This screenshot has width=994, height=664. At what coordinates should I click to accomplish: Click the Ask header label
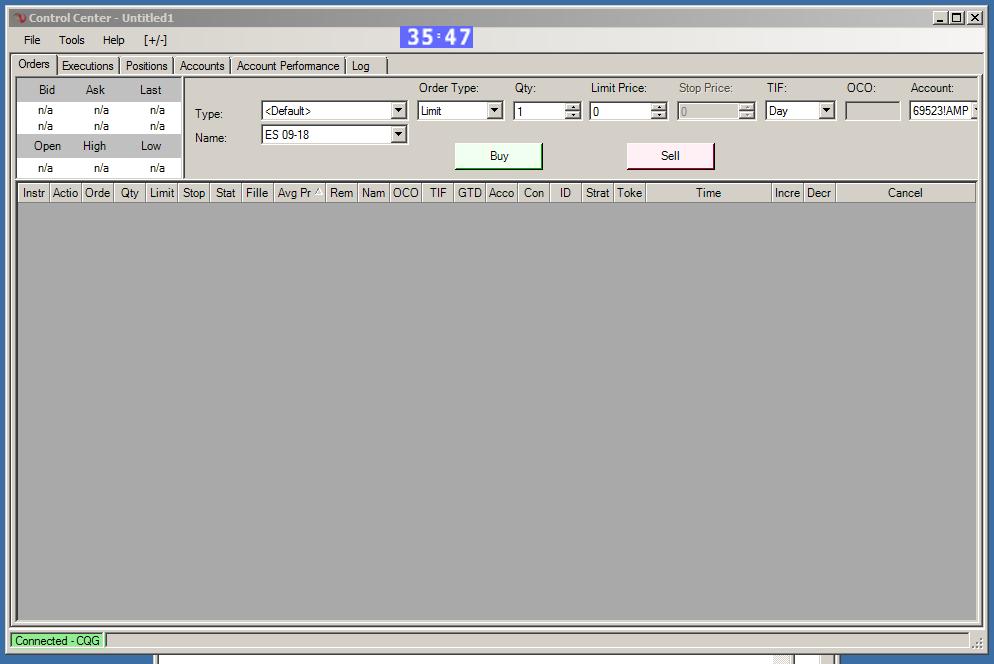(x=95, y=90)
